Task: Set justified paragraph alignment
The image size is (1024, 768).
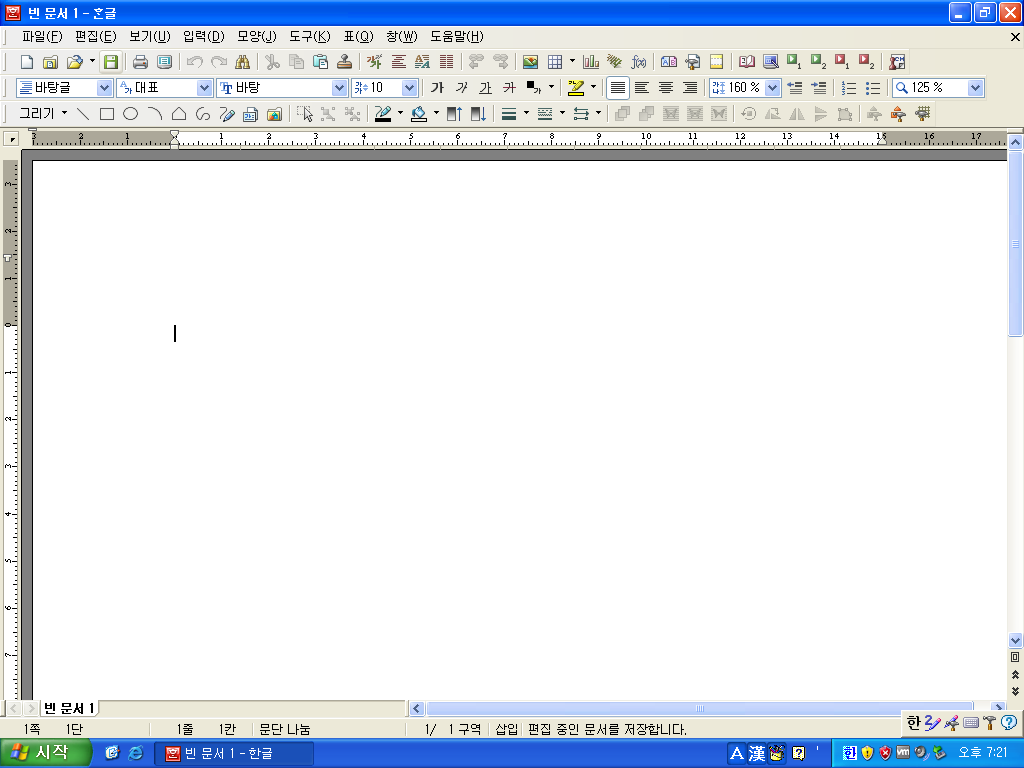Action: tap(618, 88)
